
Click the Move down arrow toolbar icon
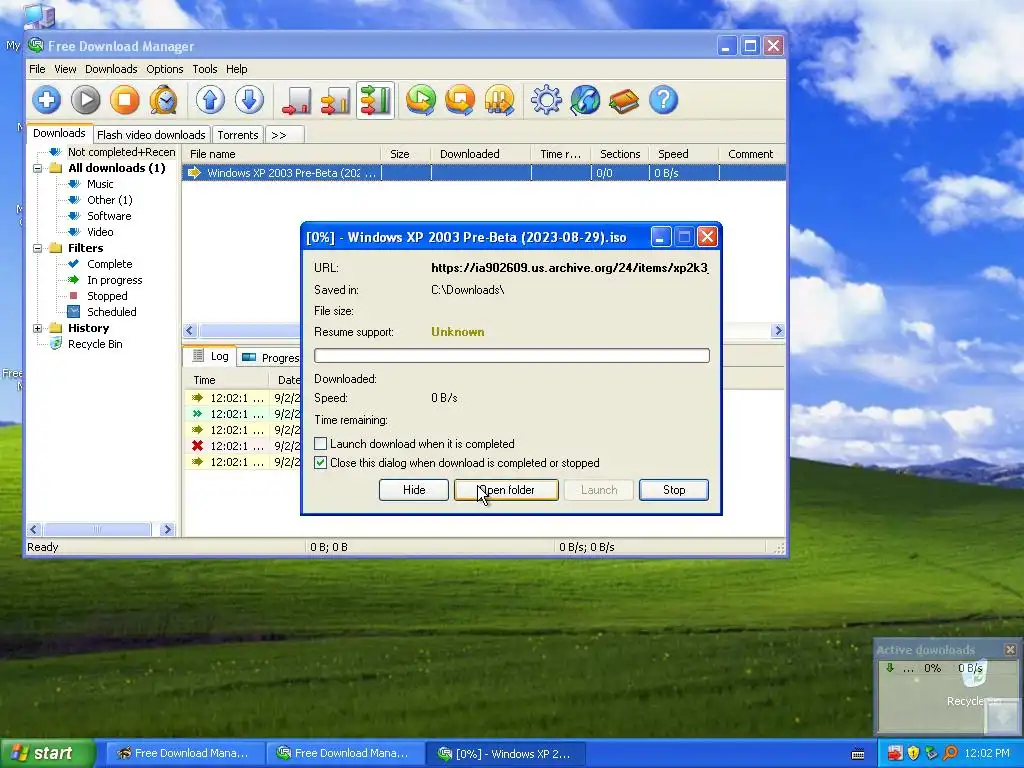pos(249,100)
